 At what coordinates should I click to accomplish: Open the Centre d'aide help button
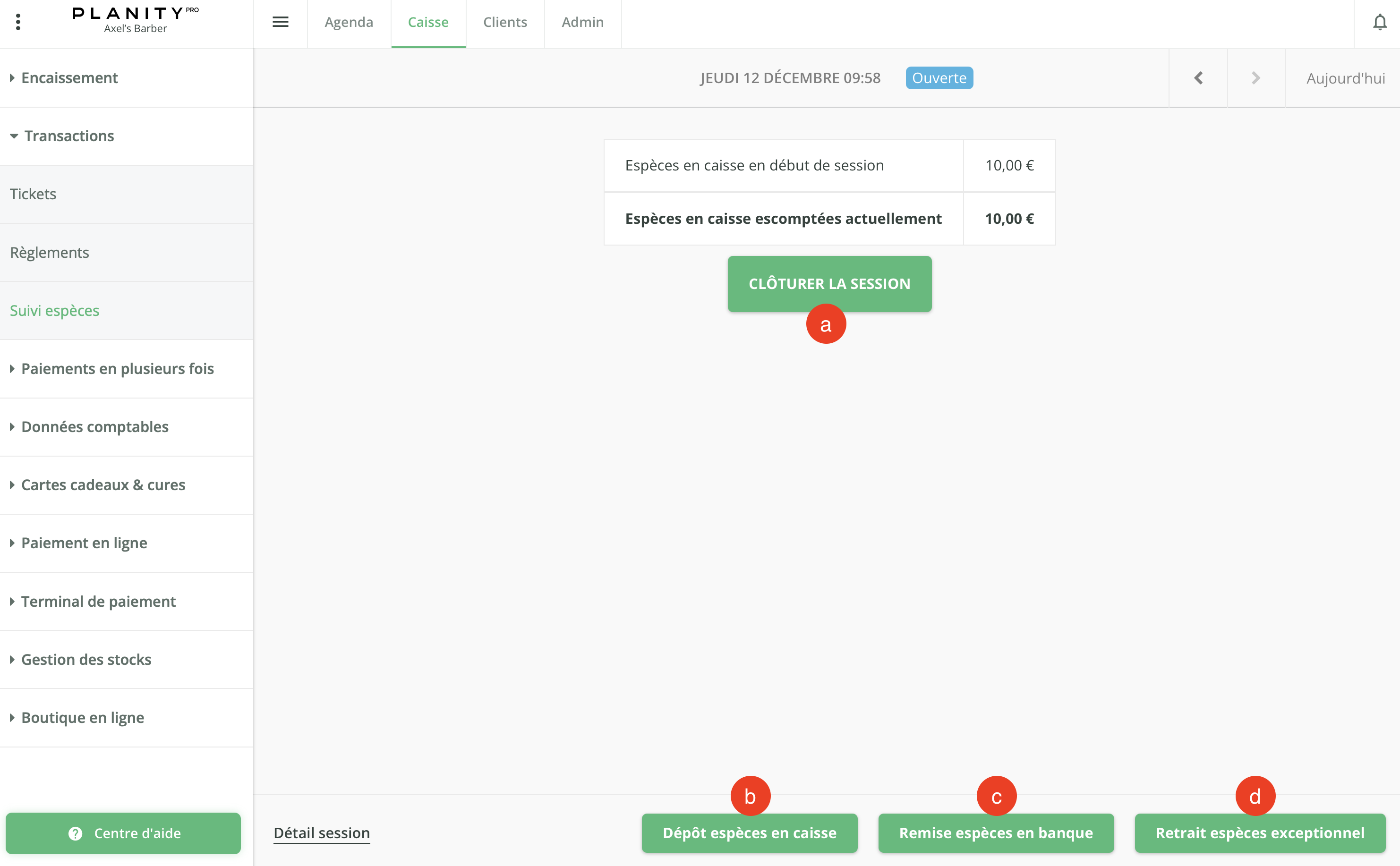123,833
